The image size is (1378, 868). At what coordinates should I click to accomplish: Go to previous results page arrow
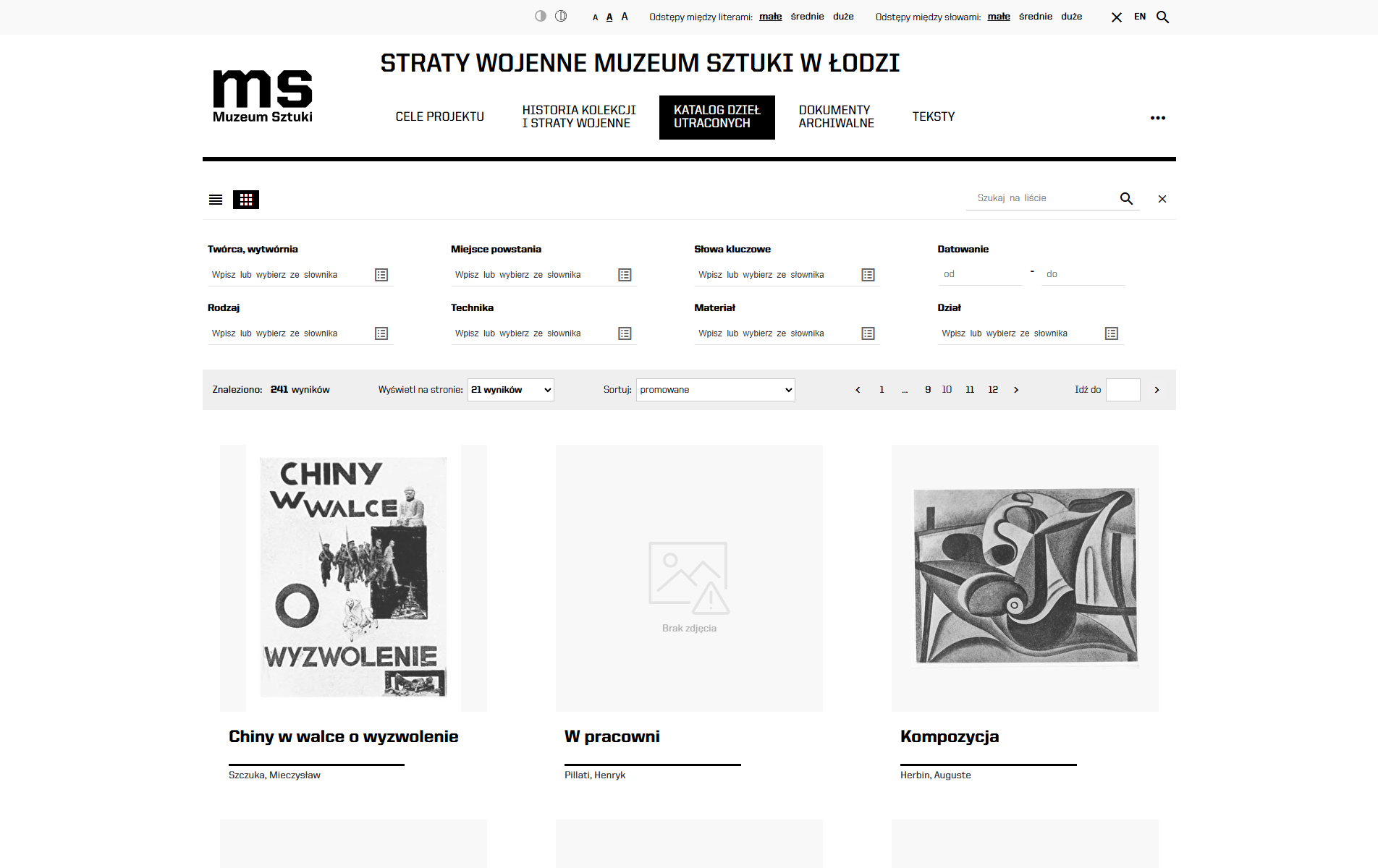click(858, 390)
